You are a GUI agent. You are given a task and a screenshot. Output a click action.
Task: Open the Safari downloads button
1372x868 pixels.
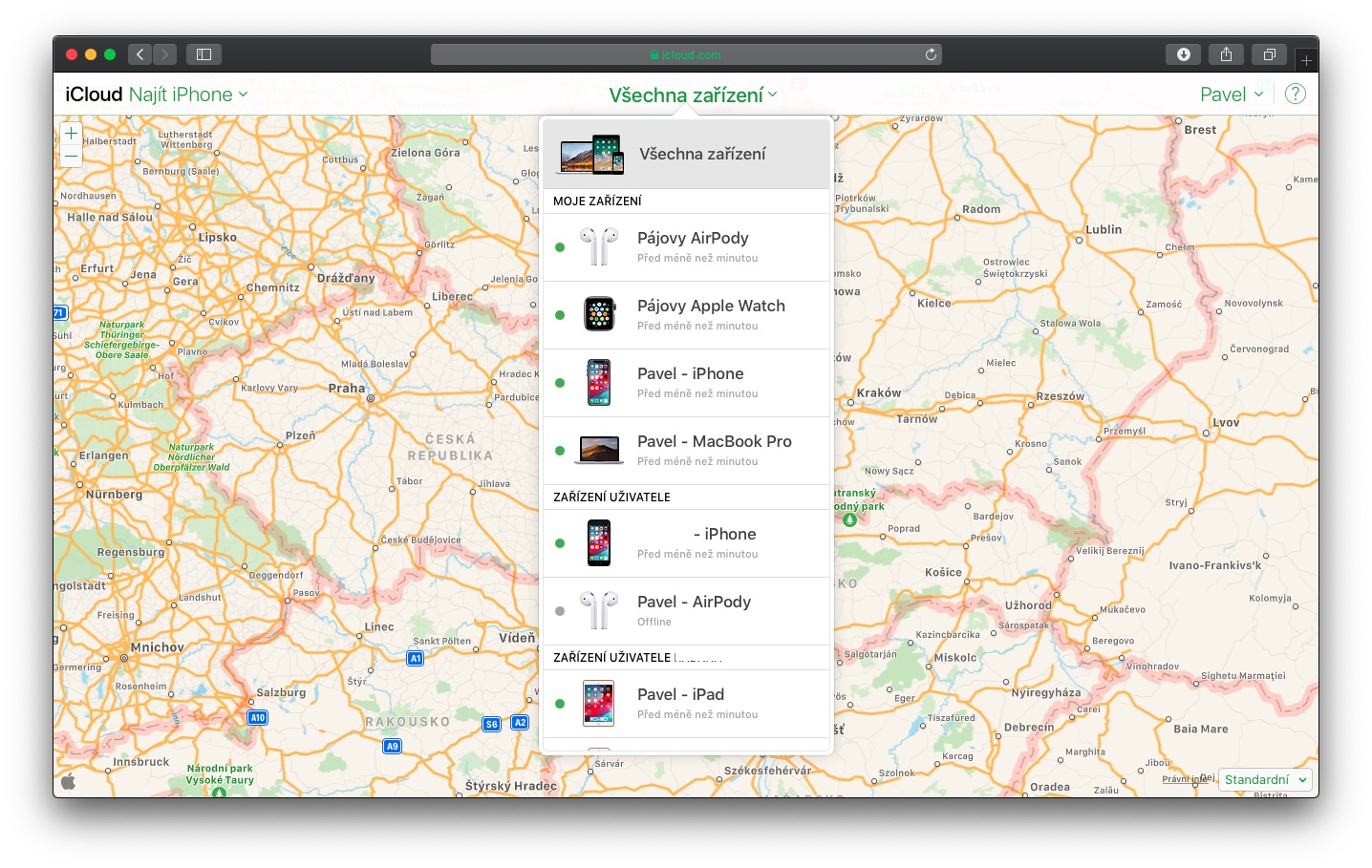click(x=1183, y=54)
